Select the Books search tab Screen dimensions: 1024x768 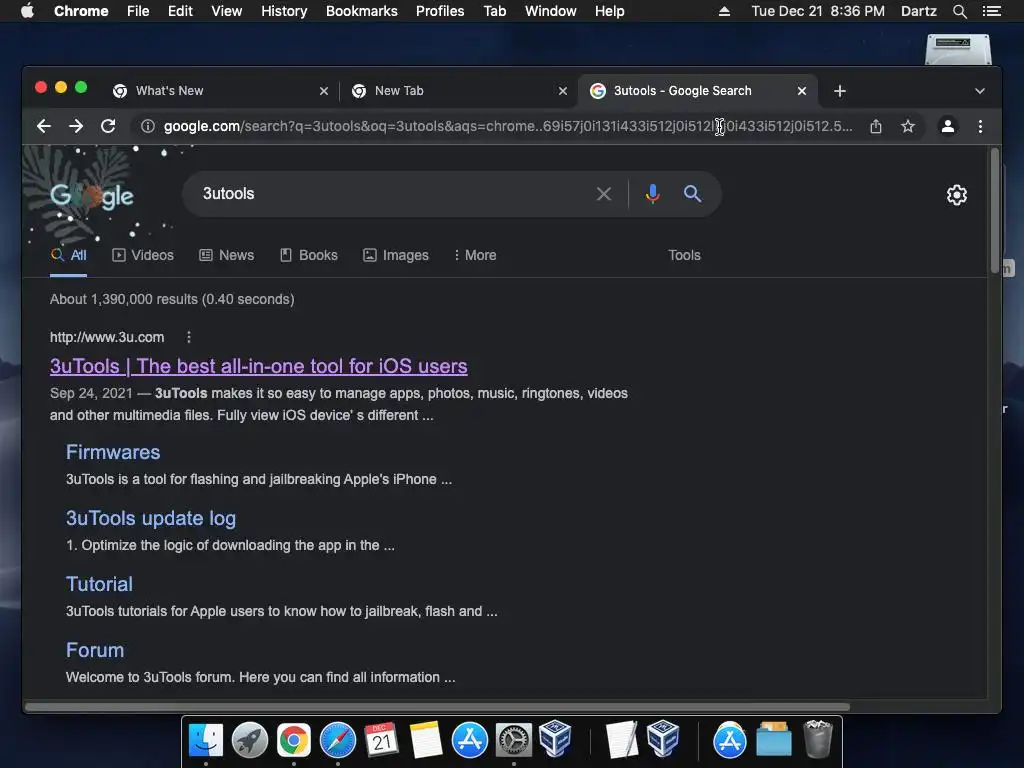(x=309, y=255)
